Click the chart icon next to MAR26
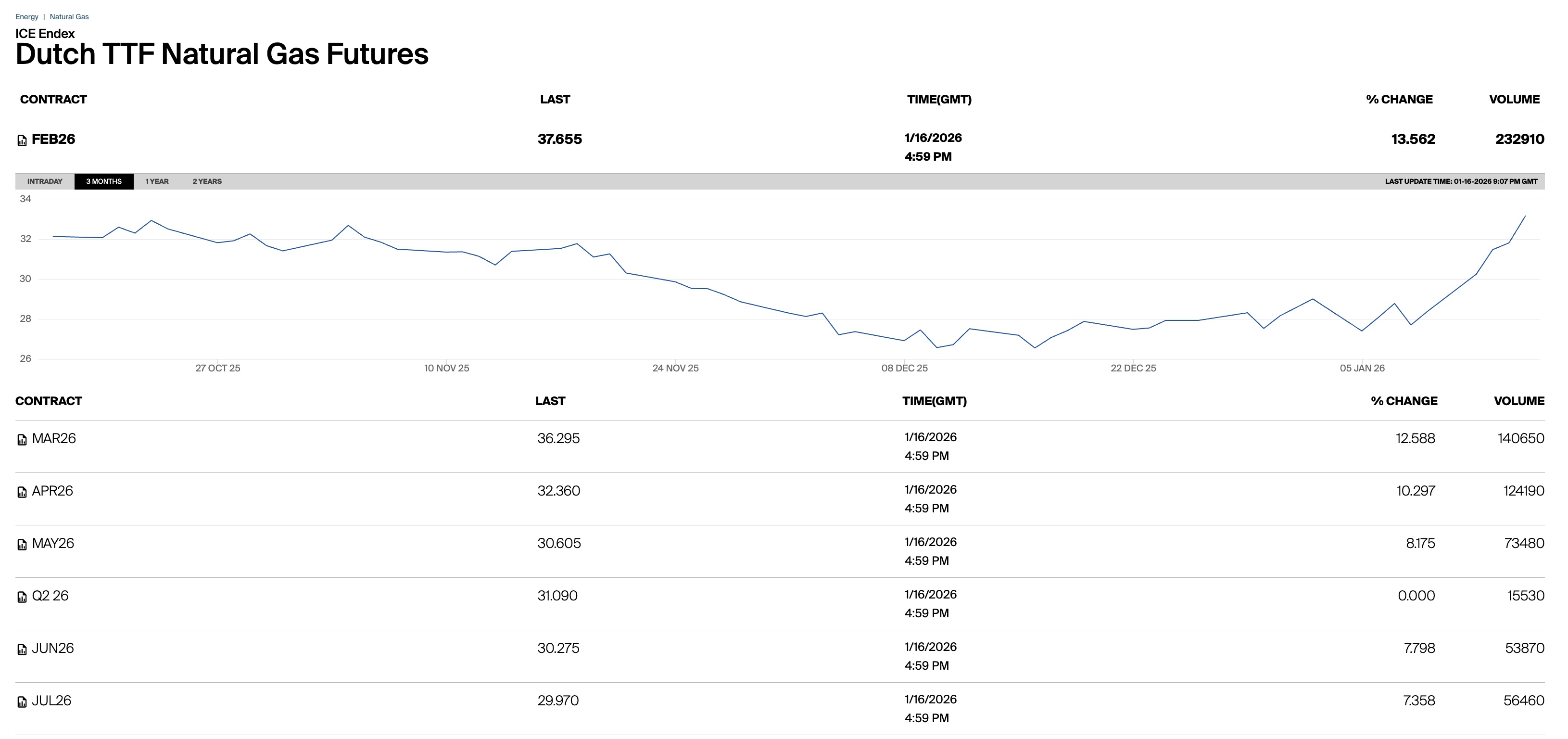 pos(22,440)
